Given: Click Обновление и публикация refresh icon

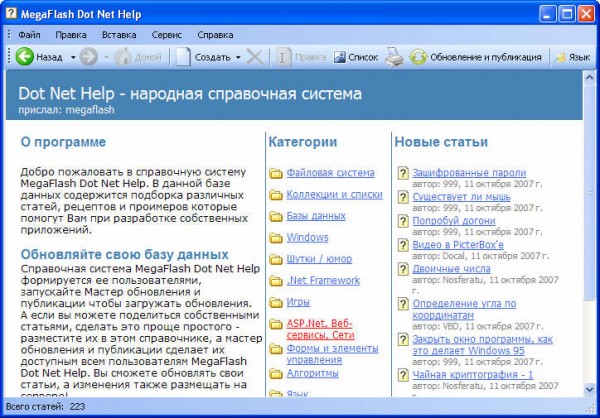Looking at the screenshot, I should click(418, 57).
